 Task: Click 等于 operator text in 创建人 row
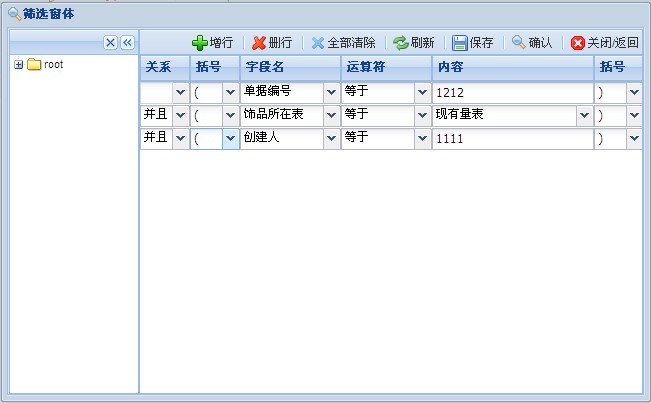(356, 137)
